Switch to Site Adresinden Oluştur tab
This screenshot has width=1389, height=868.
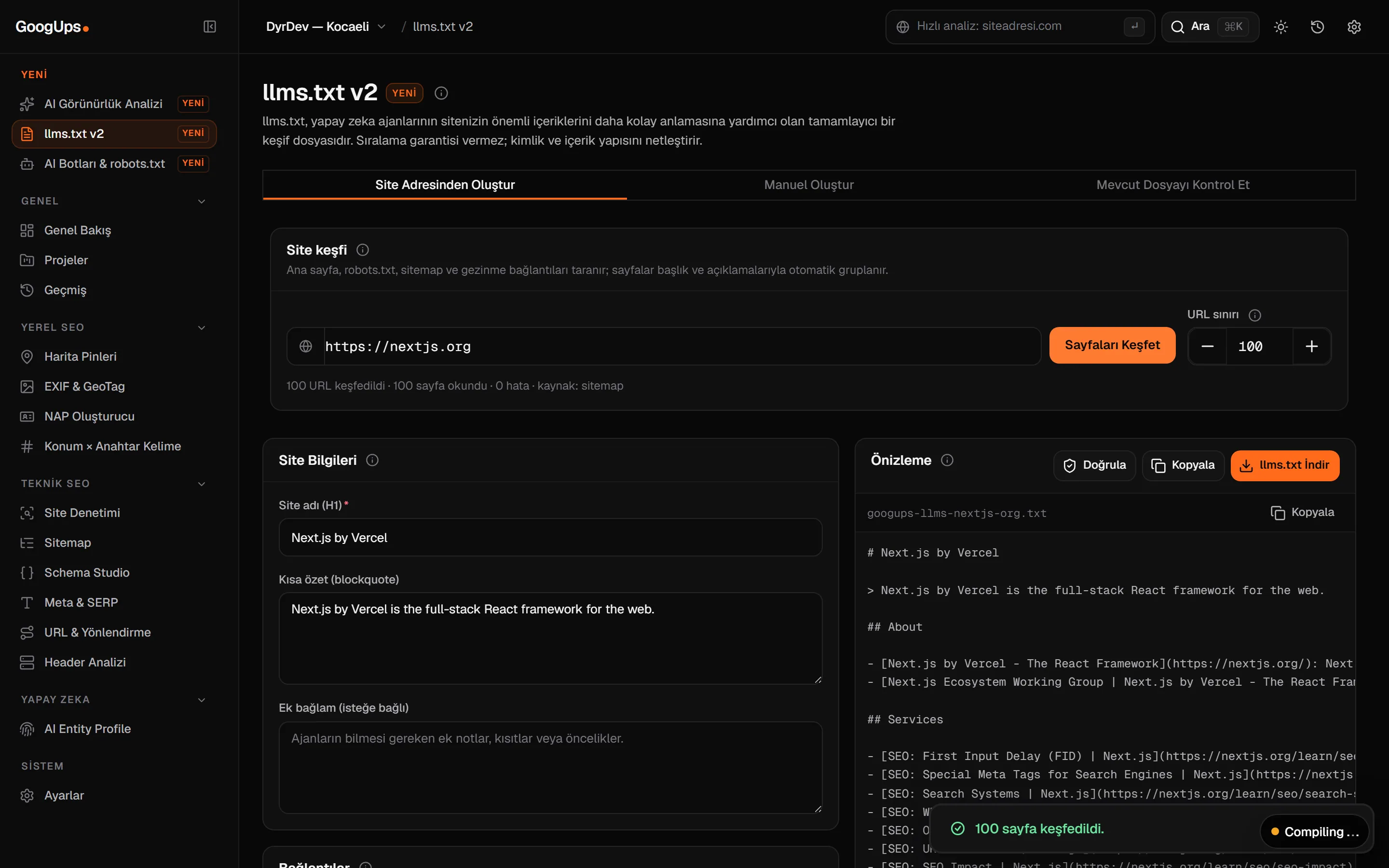pyautogui.click(x=445, y=185)
